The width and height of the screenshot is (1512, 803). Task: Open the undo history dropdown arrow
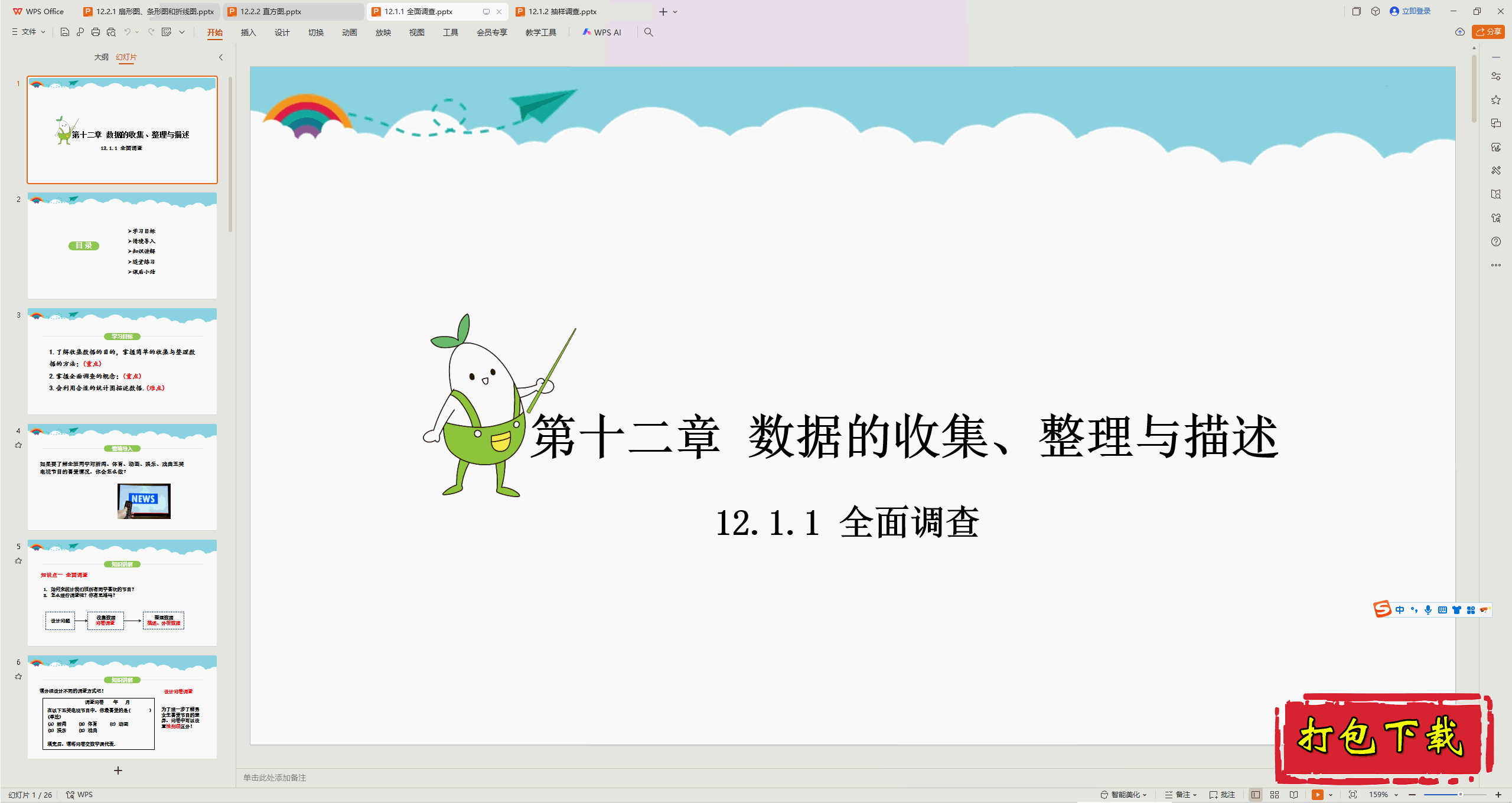(x=137, y=32)
